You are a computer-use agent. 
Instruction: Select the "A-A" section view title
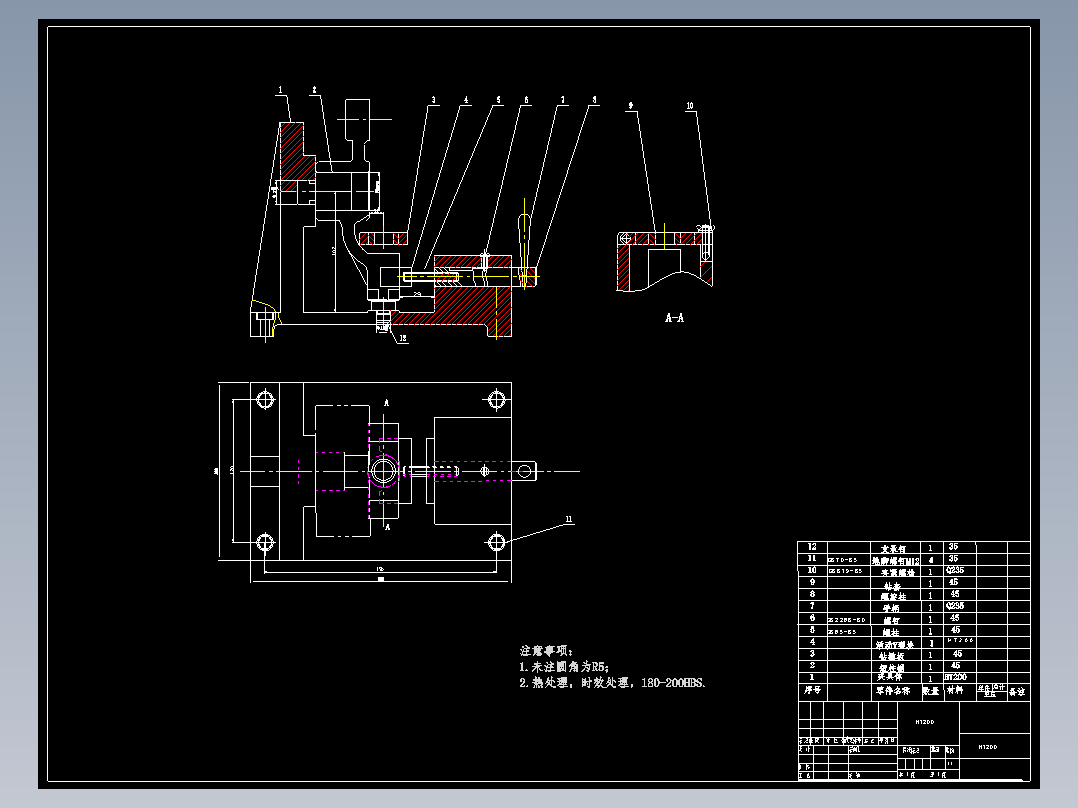tap(674, 318)
